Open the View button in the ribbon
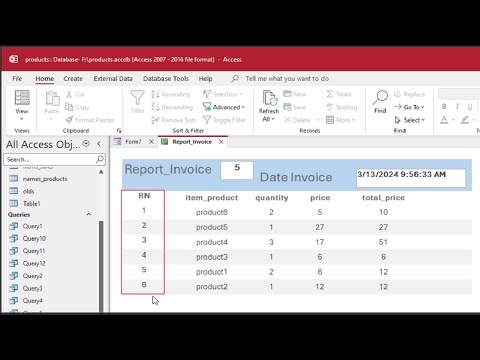Screen dimensions: 480x360 [x=22, y=106]
